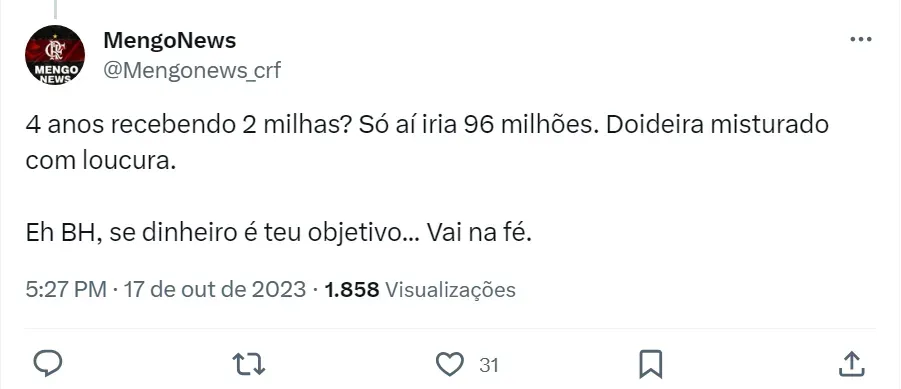Open the three-dot more options menu

861,40
